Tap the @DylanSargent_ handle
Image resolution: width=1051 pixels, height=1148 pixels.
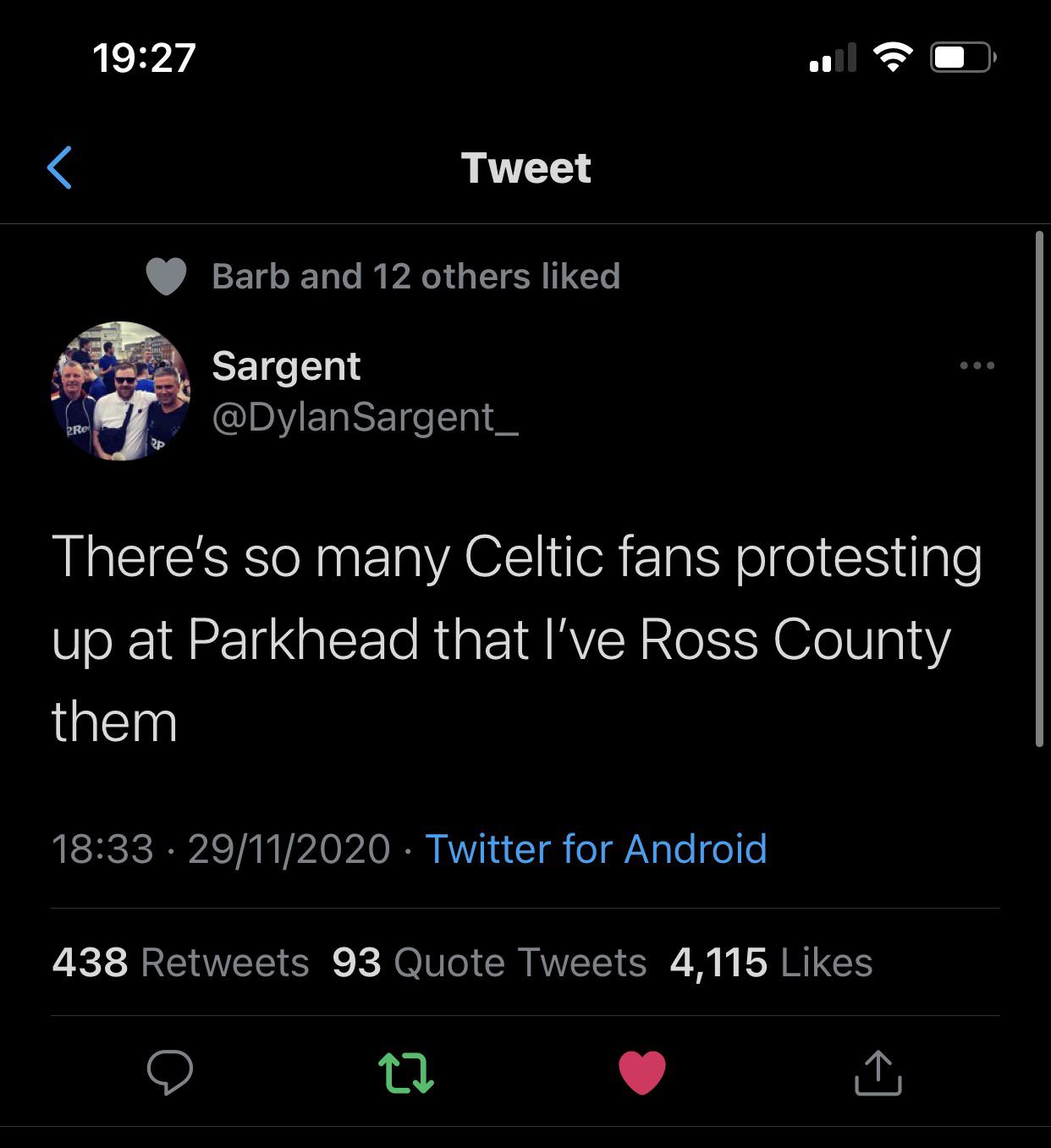(x=365, y=417)
